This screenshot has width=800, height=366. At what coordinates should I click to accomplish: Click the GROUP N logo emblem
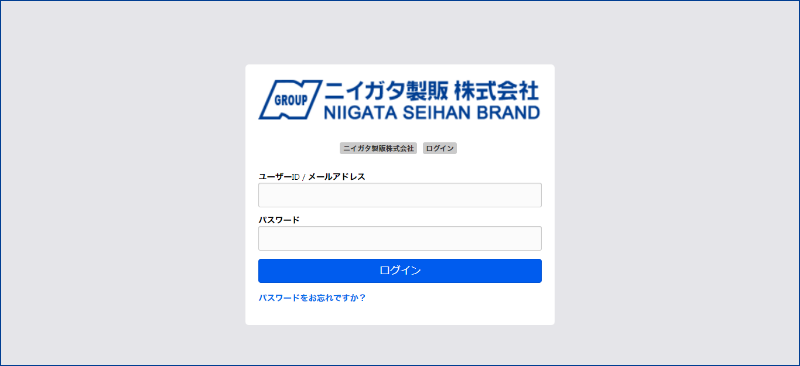tap(290, 100)
